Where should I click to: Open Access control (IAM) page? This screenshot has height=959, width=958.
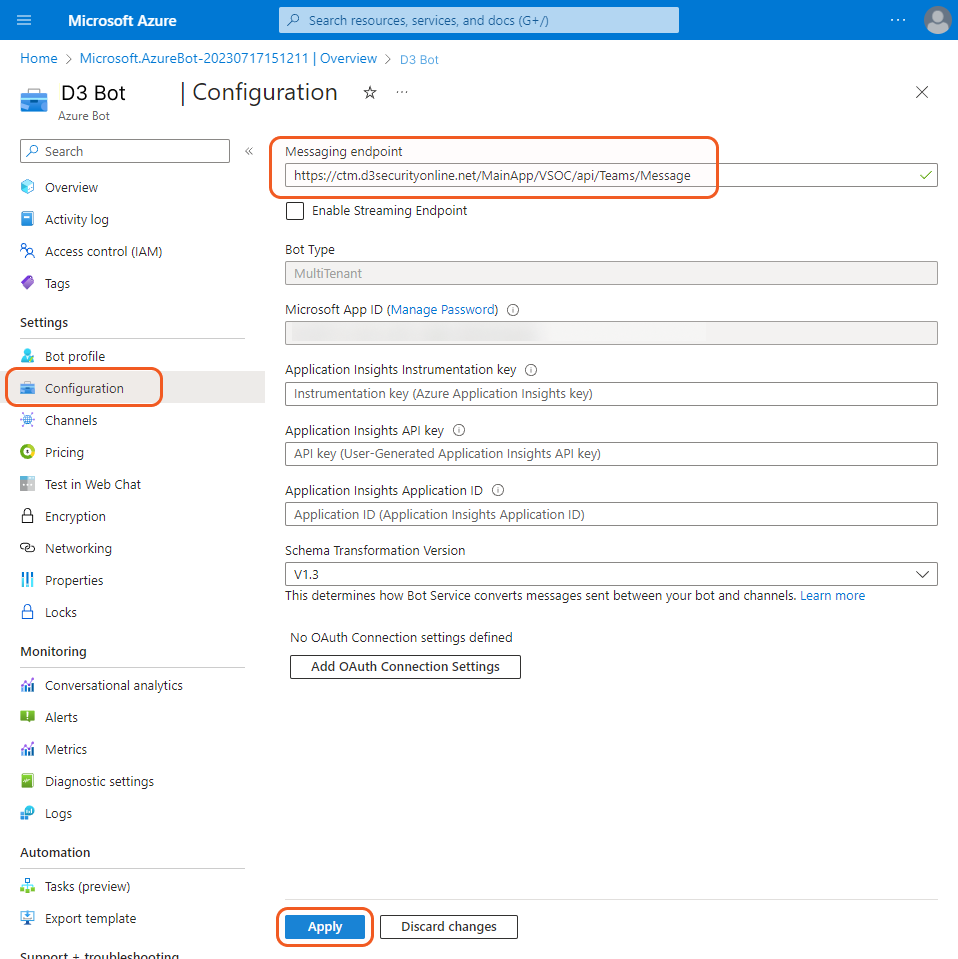(x=103, y=251)
